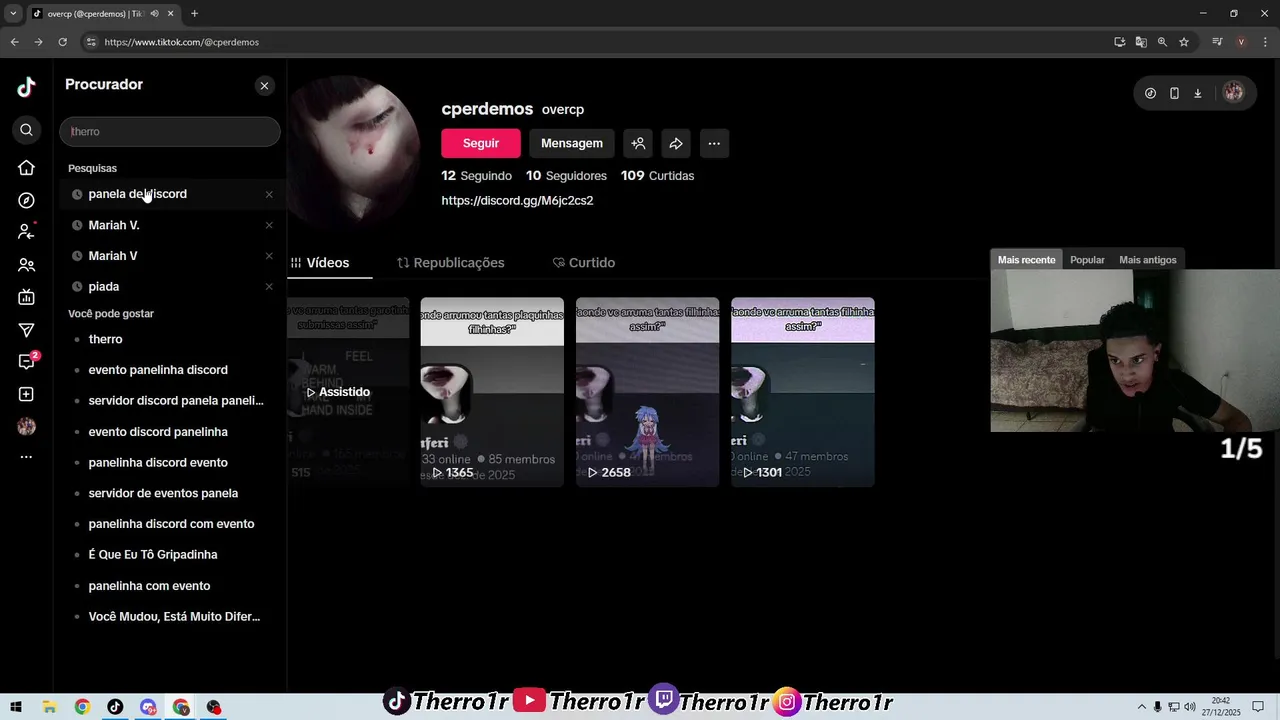Choose suggestion evento panelinha discord

coord(158,370)
